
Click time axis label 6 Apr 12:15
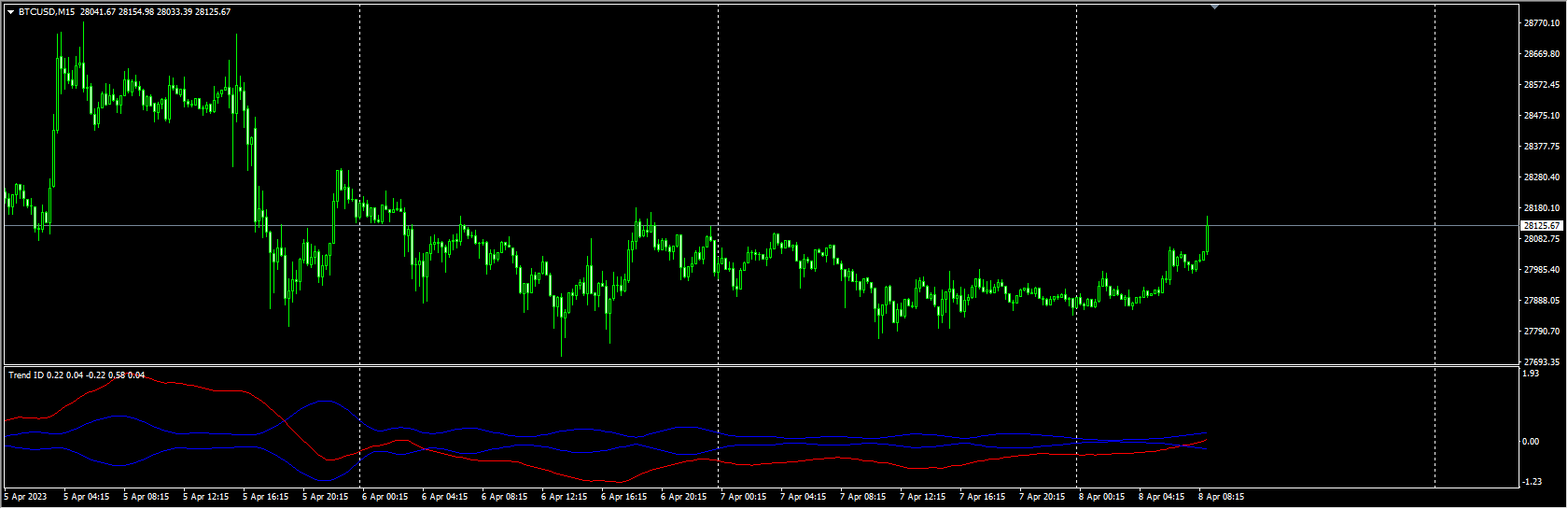pyautogui.click(x=565, y=497)
